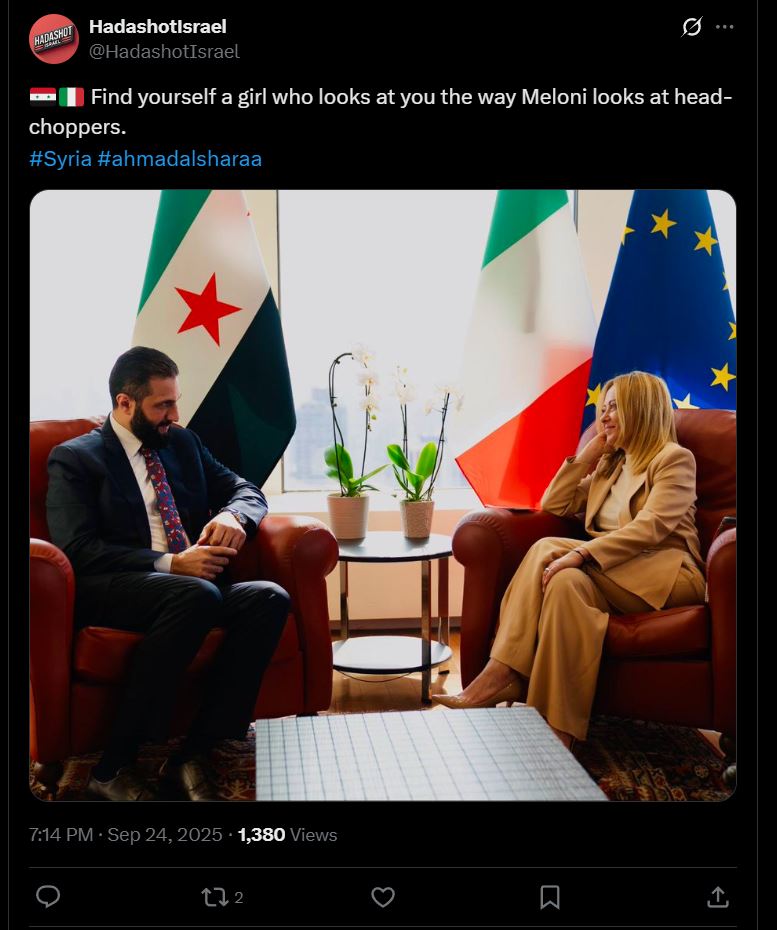Screen dimensions: 777x930
Task: Click the Syrian flag emoji in tweet
Action: tap(43, 97)
